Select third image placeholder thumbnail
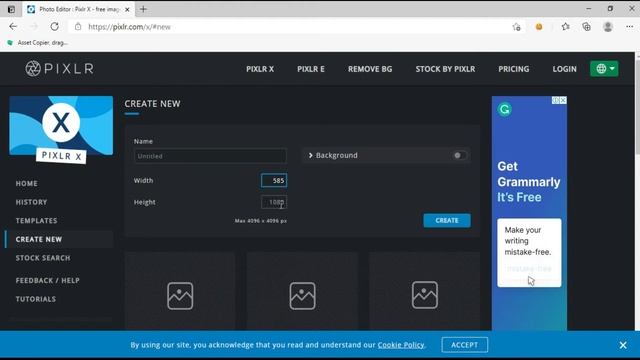 pos(425,291)
